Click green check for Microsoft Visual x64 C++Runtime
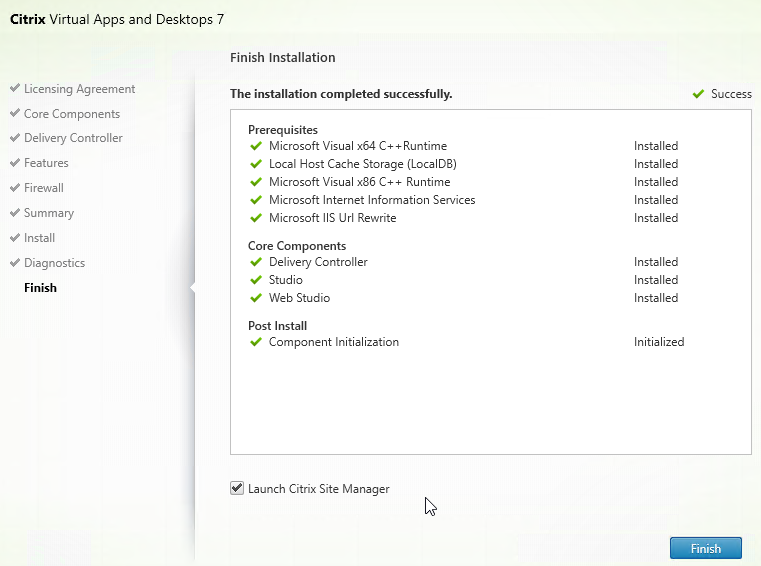 click(256, 146)
